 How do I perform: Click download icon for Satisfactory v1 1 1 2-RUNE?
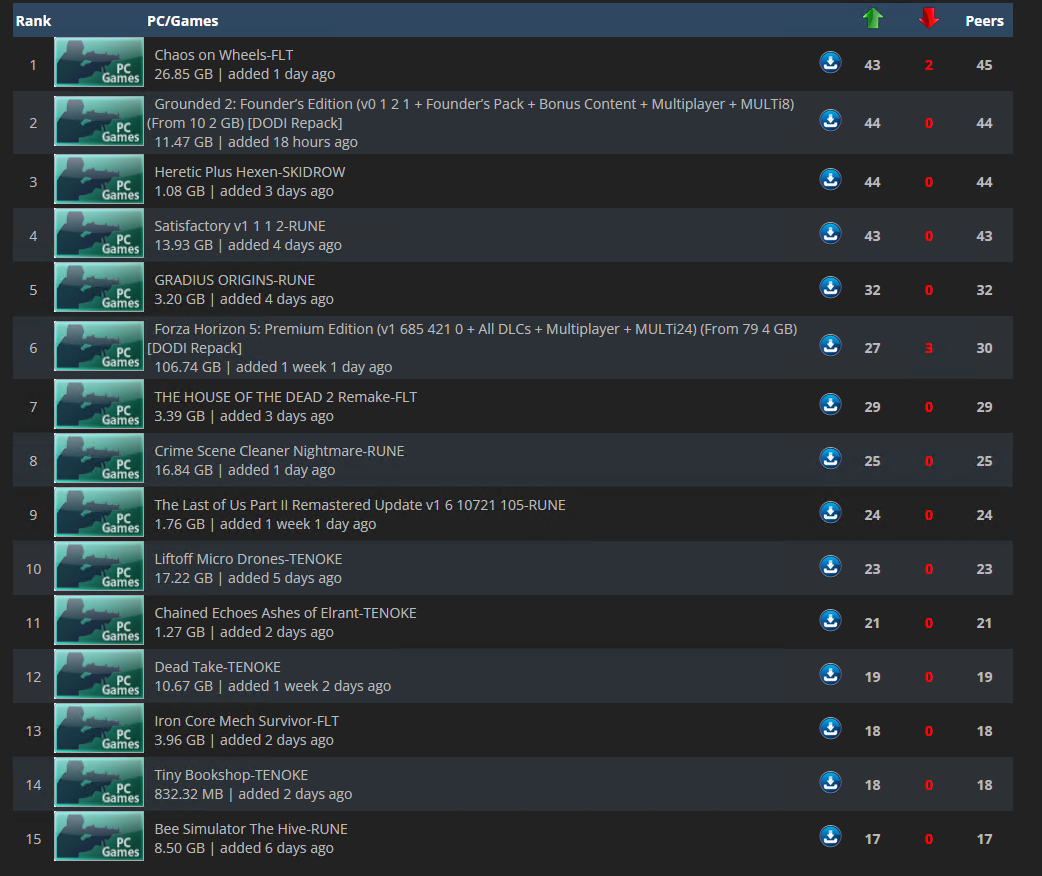tap(830, 233)
